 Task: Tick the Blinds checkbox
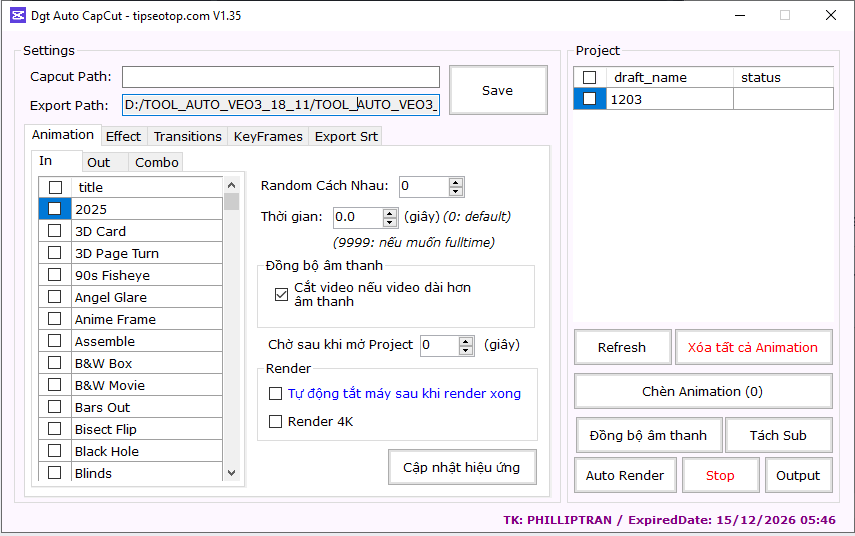click(55, 473)
